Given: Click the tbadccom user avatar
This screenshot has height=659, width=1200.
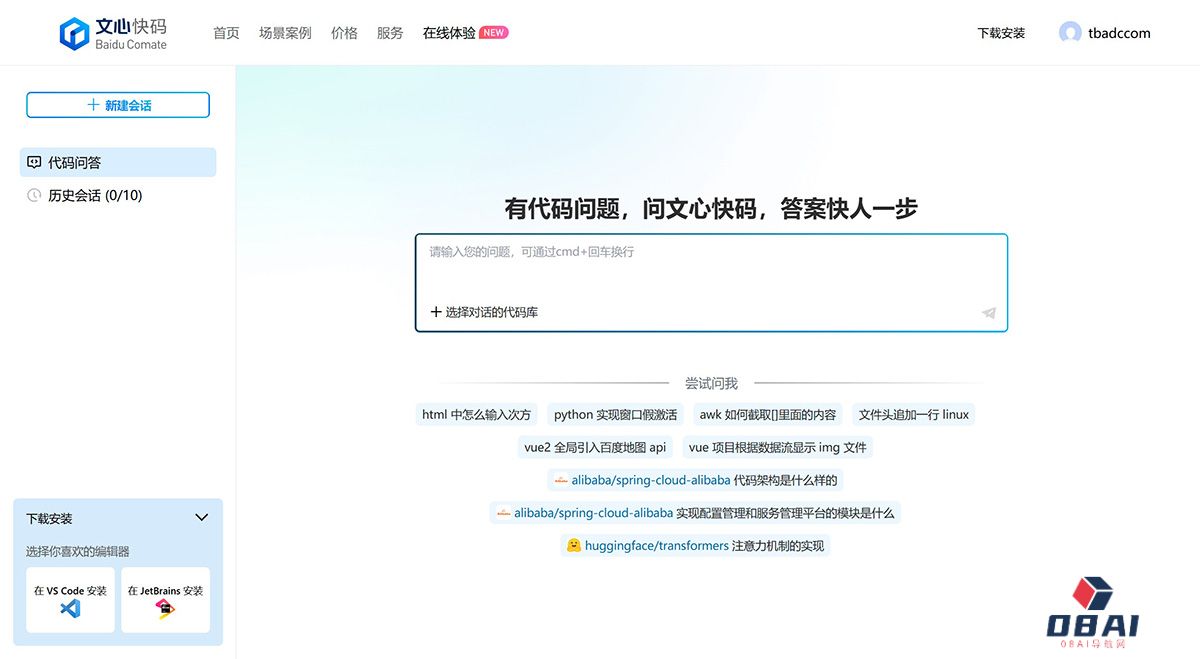Looking at the screenshot, I should (1068, 31).
